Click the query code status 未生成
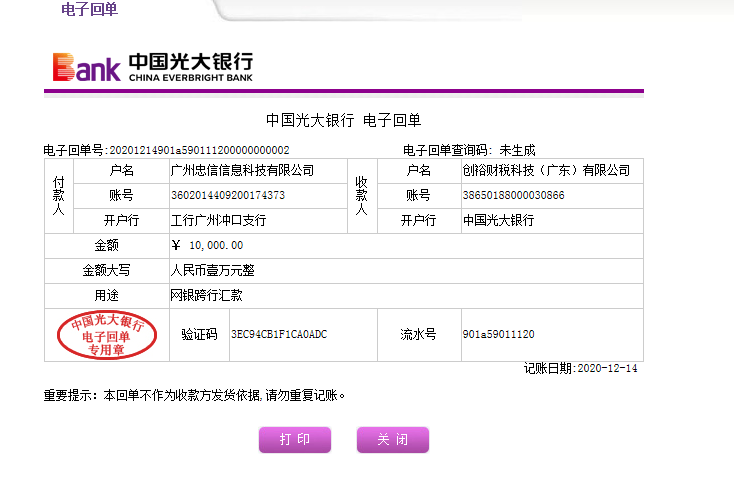Viewport: 734px width, 488px height. coord(517,150)
